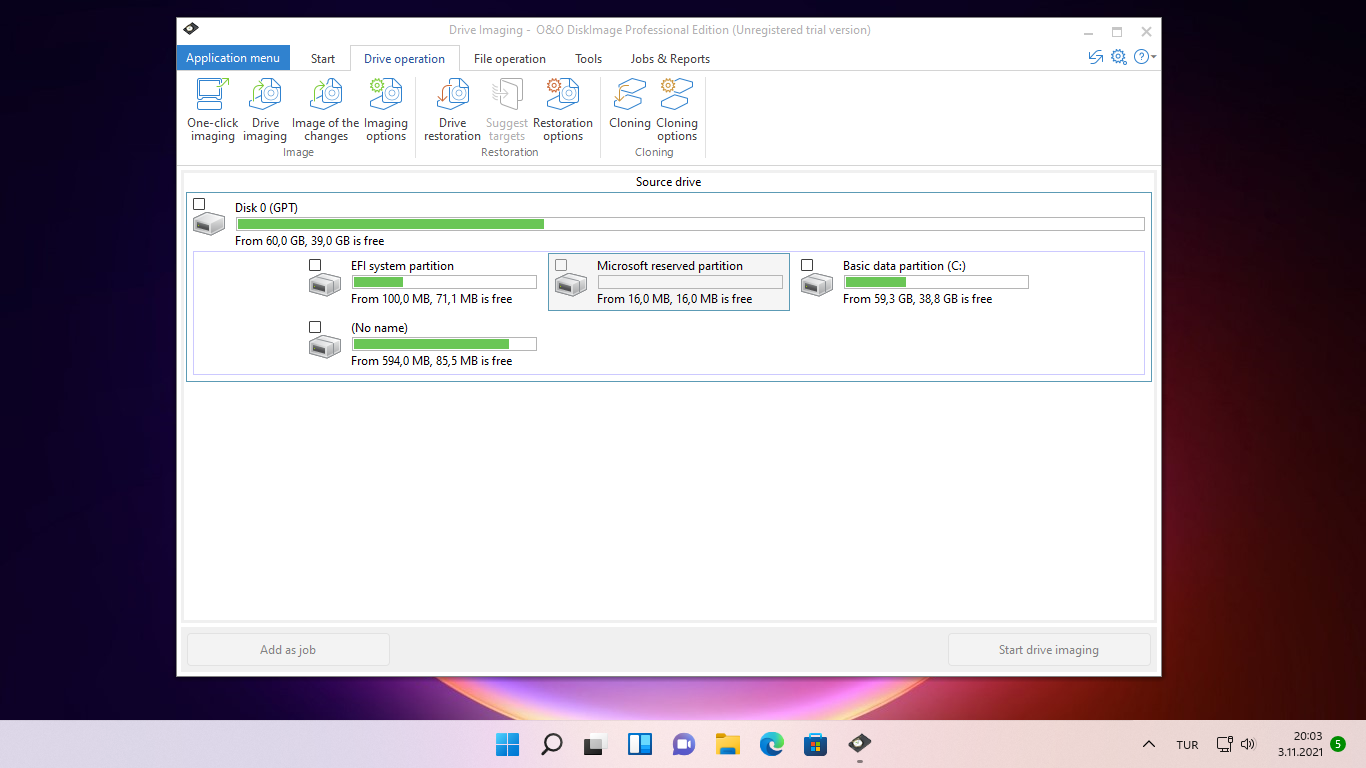The image size is (1366, 768).
Task: Check the Disk 0 (GPT) checkbox
Action: pos(199,204)
